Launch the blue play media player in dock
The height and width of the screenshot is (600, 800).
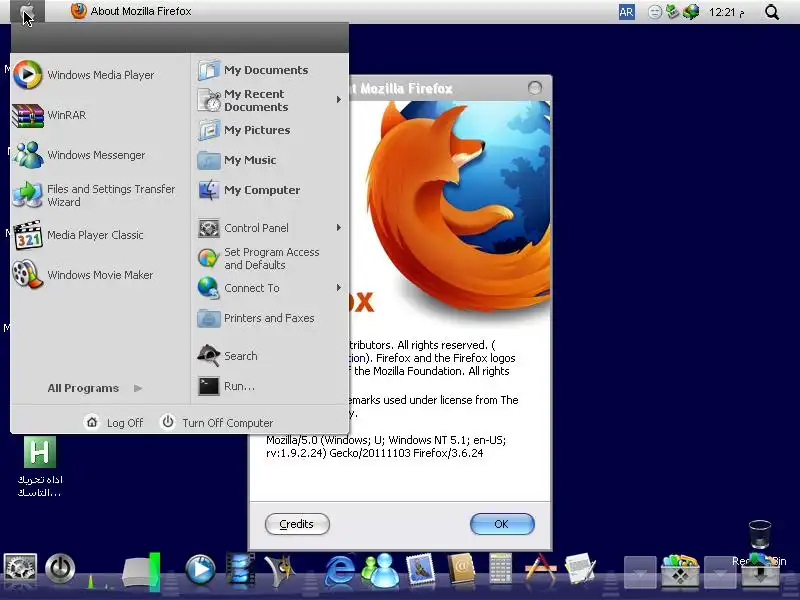200,569
